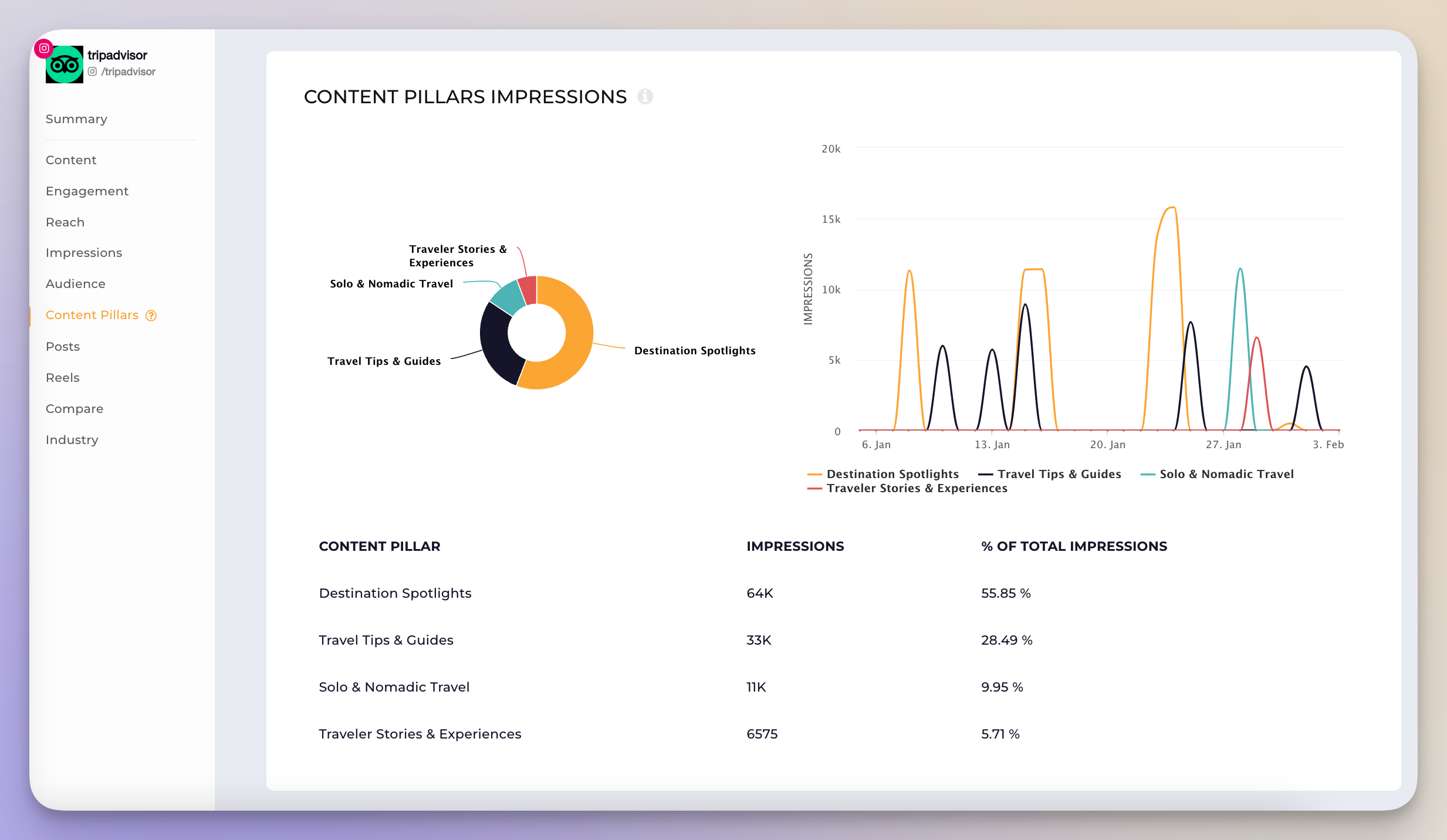Expand the Engagement section in sidebar

coord(87,191)
